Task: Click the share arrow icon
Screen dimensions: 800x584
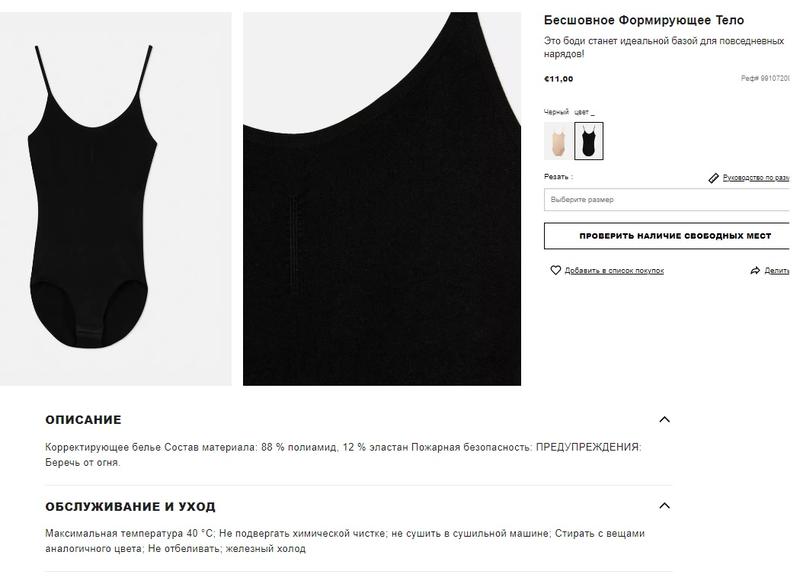Action: (755, 271)
